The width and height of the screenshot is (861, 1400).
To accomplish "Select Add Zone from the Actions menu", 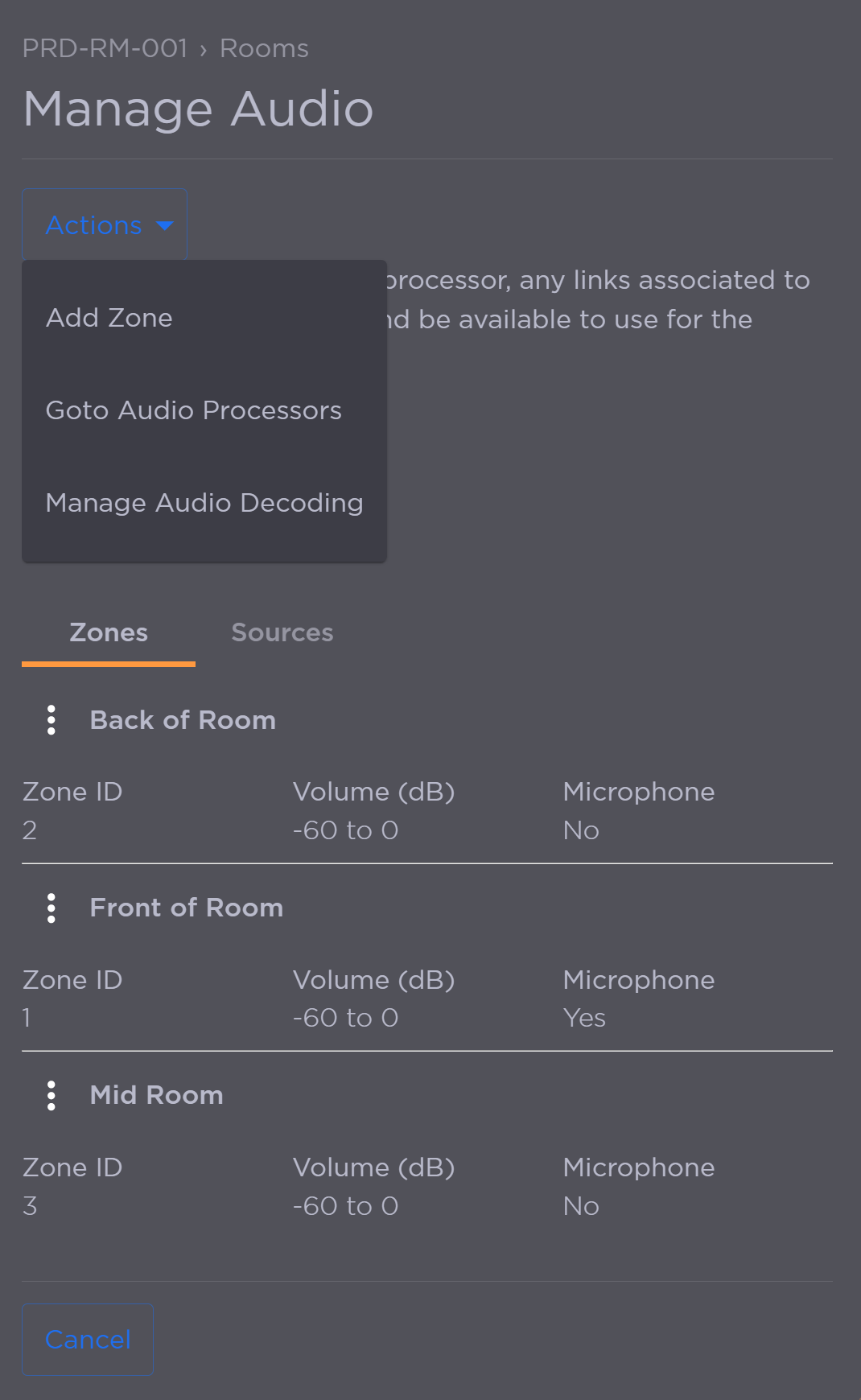I will click(109, 317).
